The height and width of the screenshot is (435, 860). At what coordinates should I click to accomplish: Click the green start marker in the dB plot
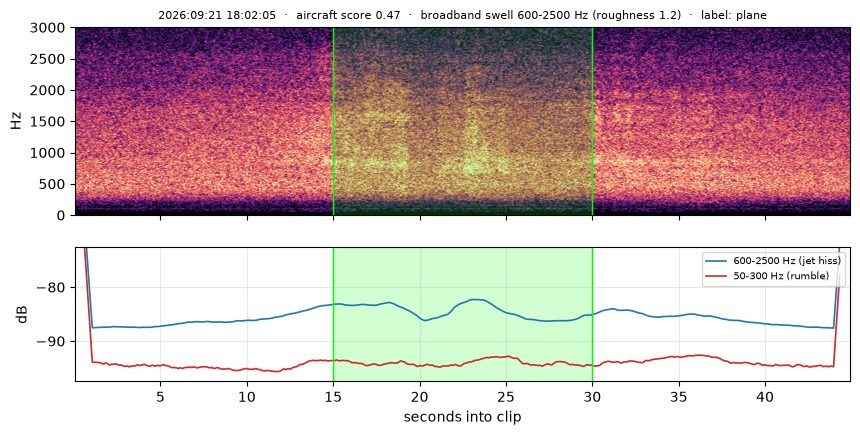click(x=333, y=314)
